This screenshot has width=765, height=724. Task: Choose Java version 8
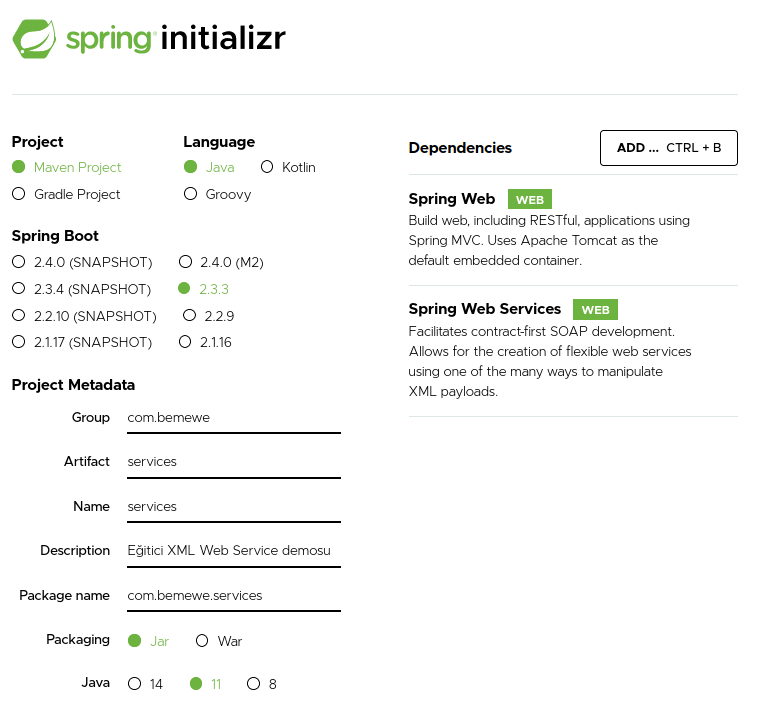(254, 684)
